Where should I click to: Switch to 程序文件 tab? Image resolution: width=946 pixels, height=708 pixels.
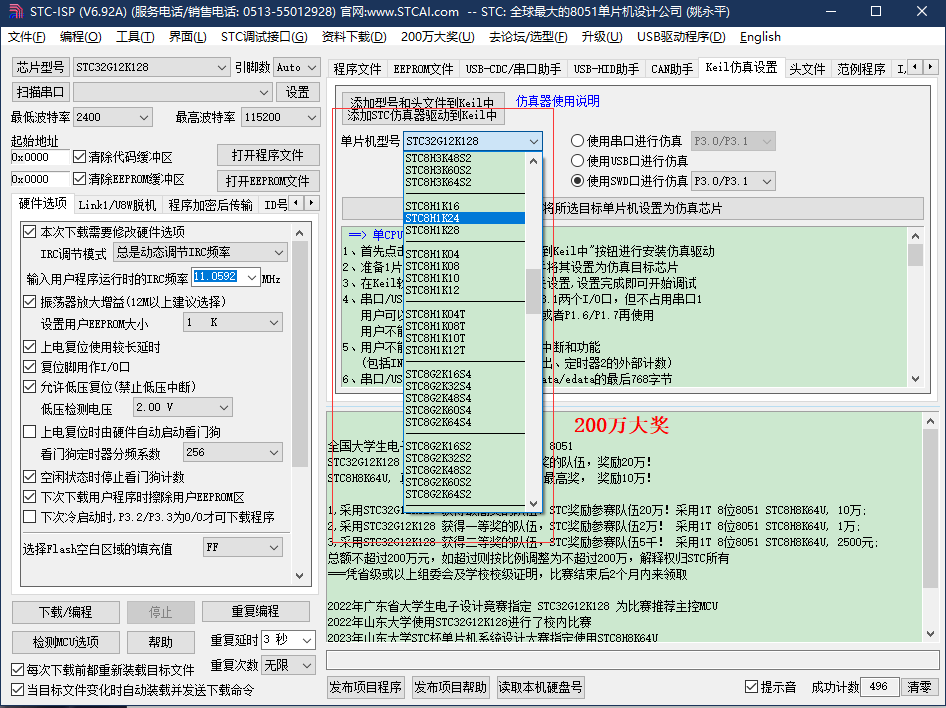pyautogui.click(x=357, y=69)
